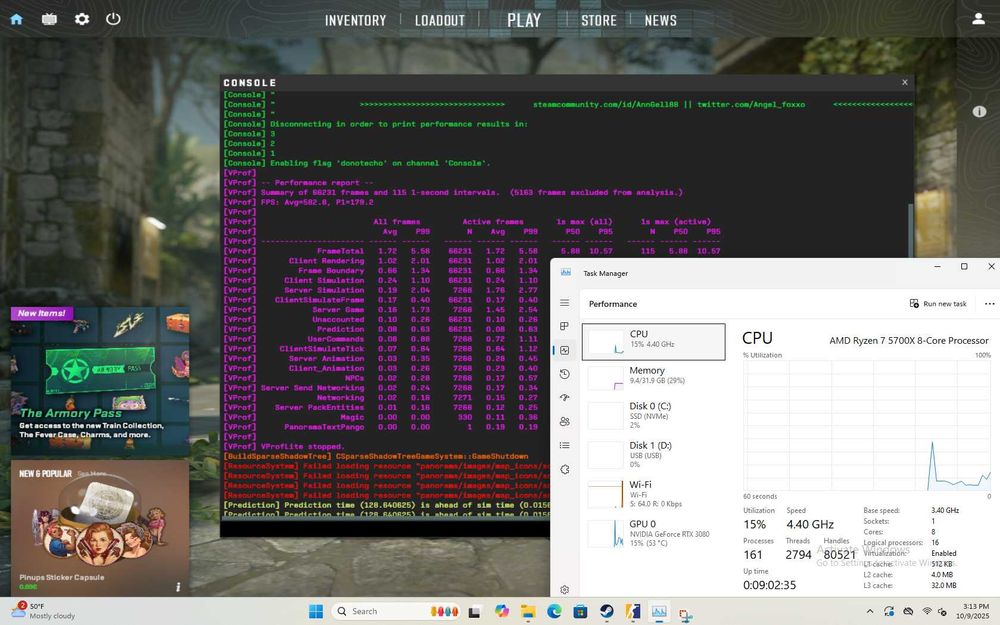Screen dimensions: 1000x625
Task: Open Task Manager settings gear
Action: (565, 590)
